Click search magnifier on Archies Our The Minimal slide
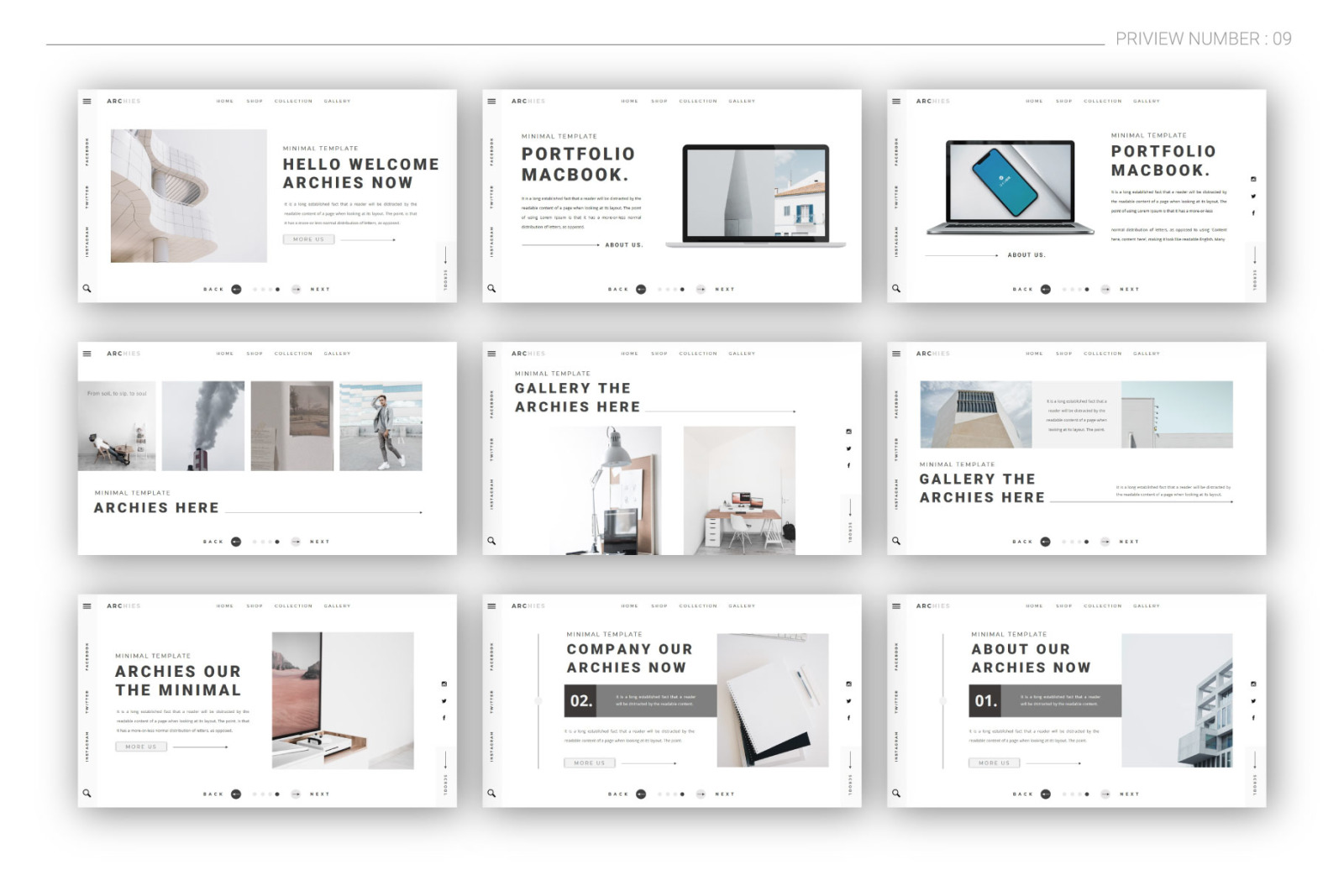1344x896 pixels. click(87, 793)
